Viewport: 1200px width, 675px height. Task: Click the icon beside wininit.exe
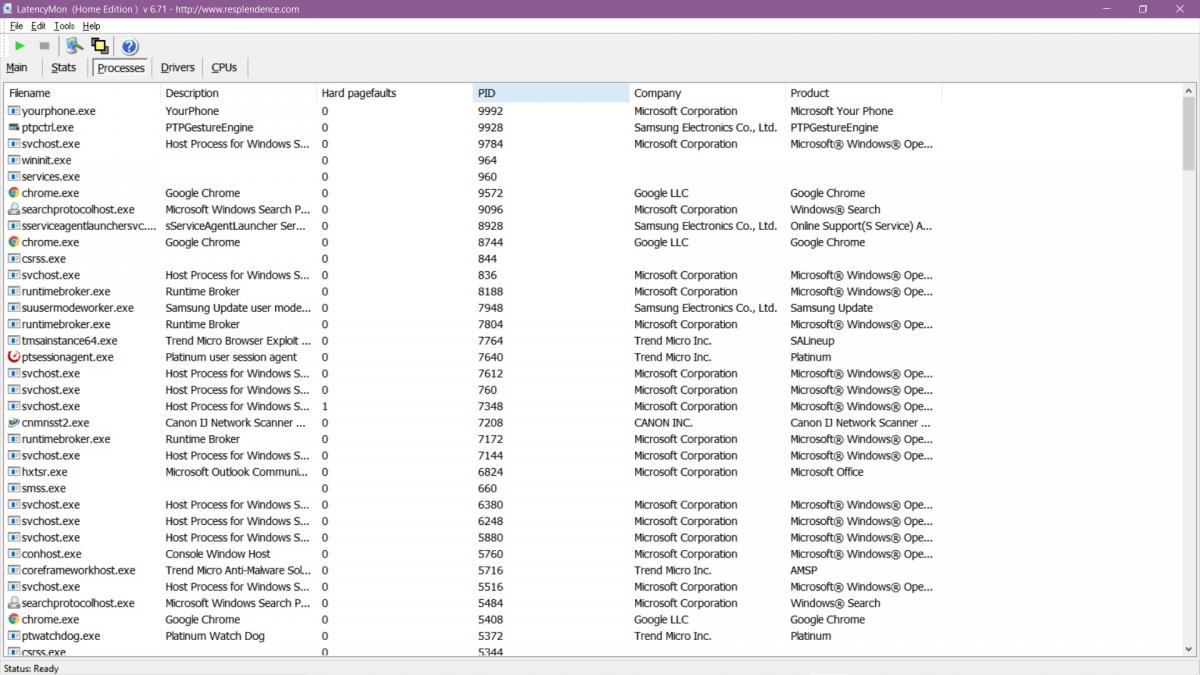[14, 160]
